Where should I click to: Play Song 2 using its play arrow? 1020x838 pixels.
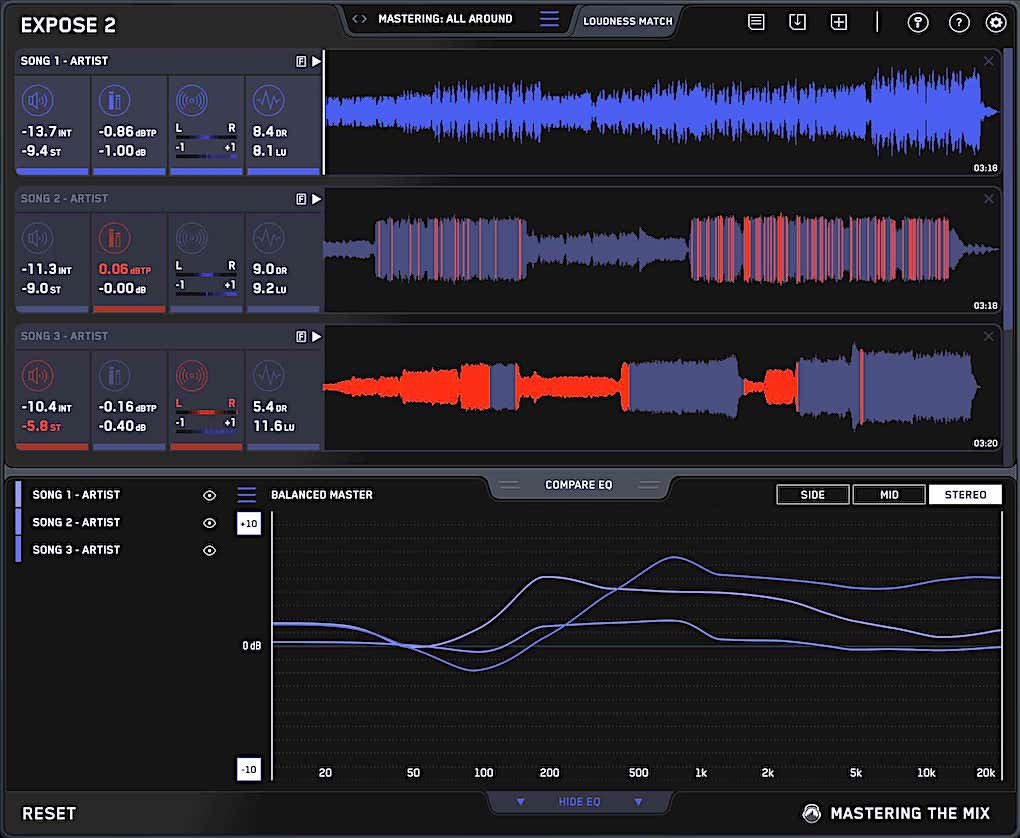[x=316, y=199]
